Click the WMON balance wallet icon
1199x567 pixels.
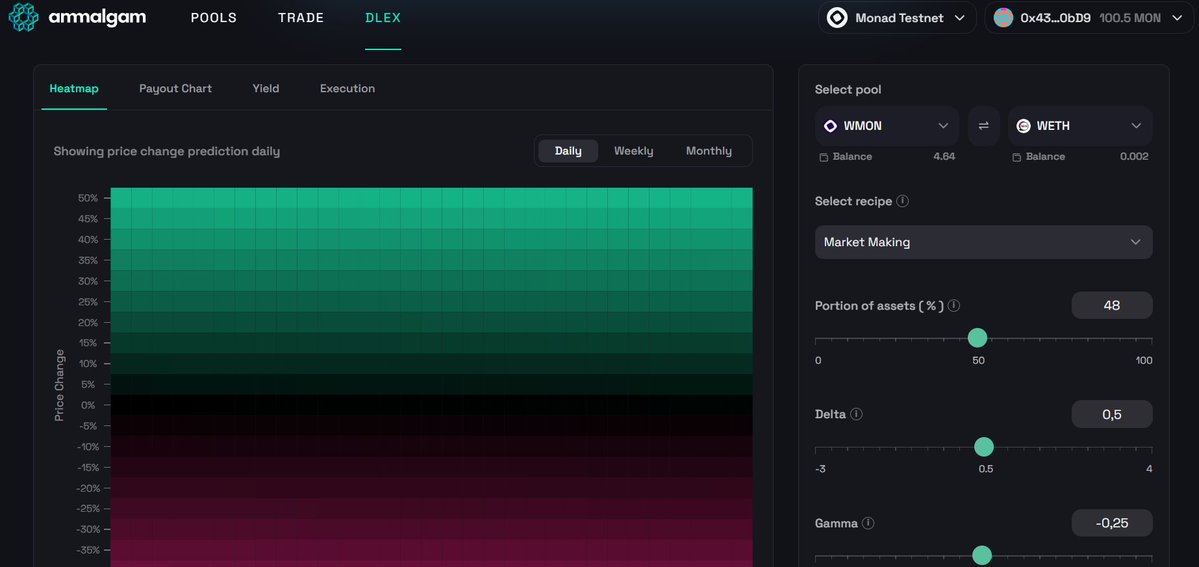tap(824, 157)
